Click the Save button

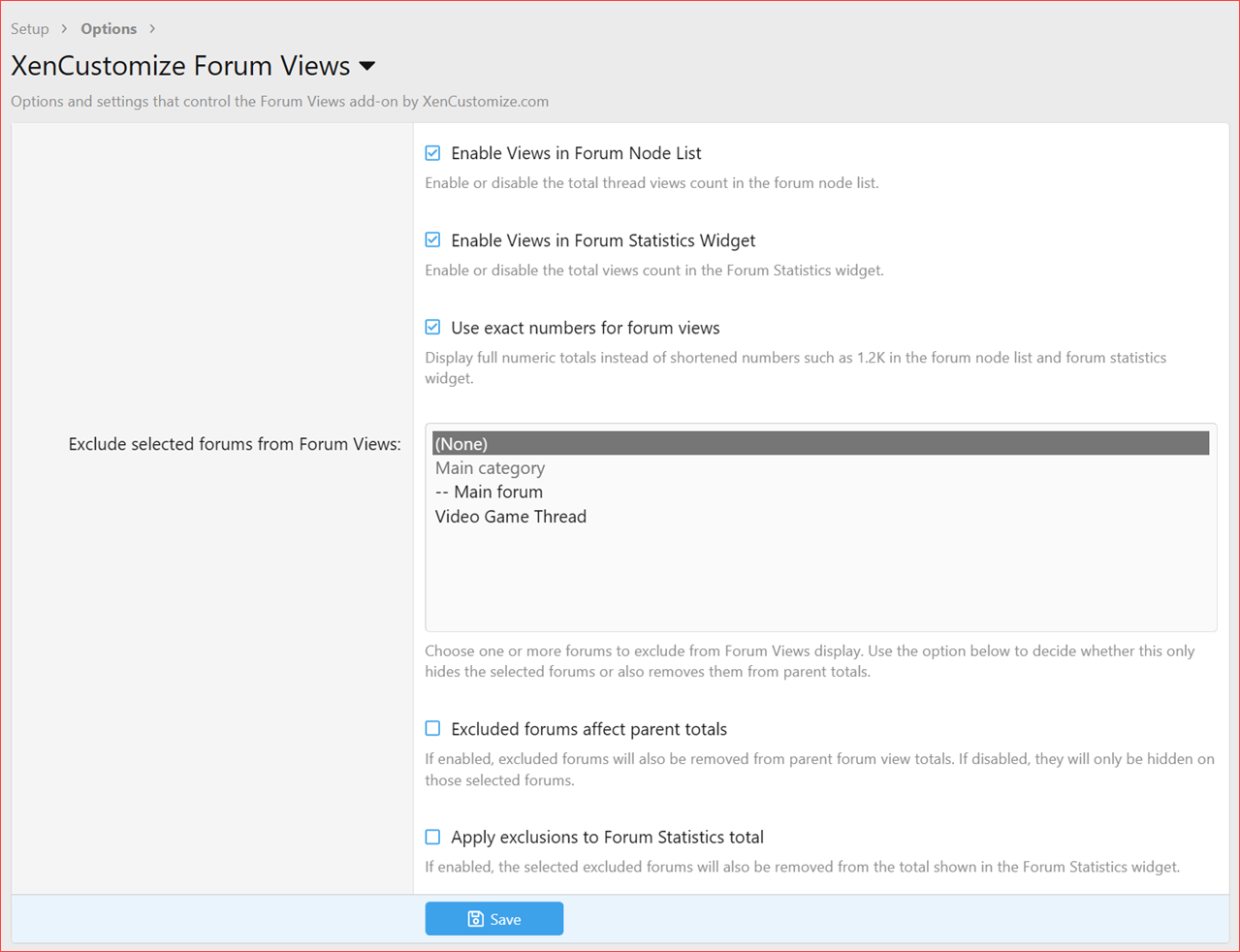point(493,918)
